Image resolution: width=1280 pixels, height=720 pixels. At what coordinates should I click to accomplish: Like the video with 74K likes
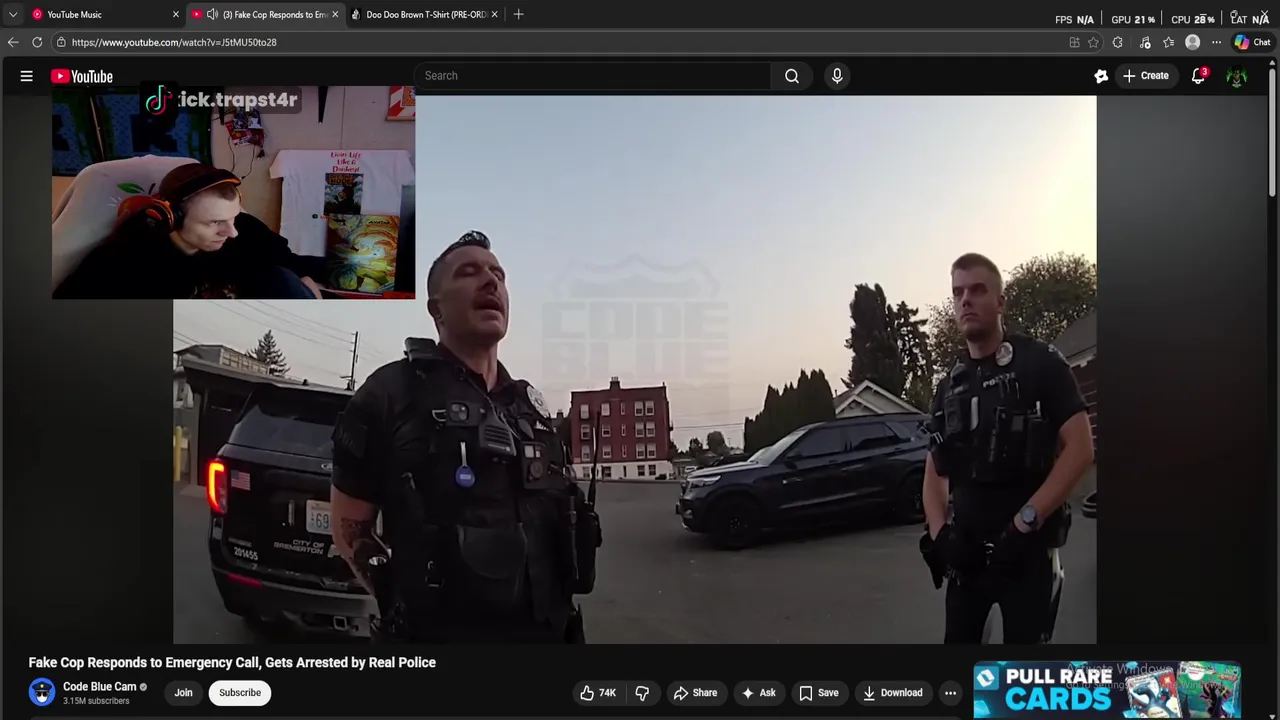click(598, 693)
